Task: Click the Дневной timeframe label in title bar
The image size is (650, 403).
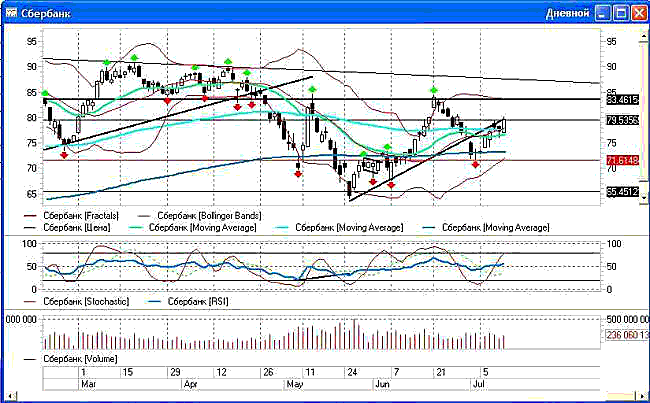Action: tap(567, 13)
